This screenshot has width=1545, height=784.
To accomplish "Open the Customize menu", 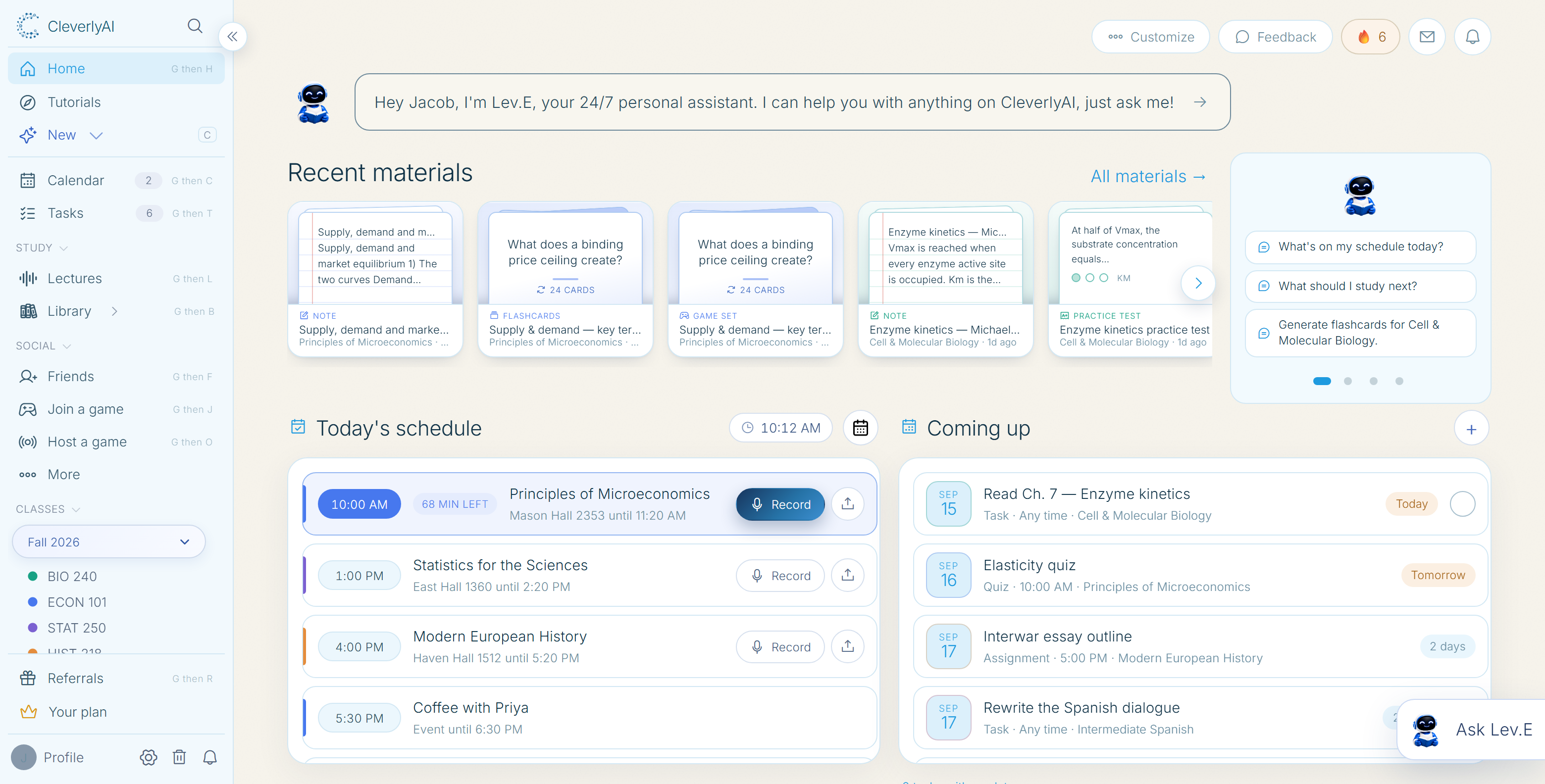I will pos(1150,37).
